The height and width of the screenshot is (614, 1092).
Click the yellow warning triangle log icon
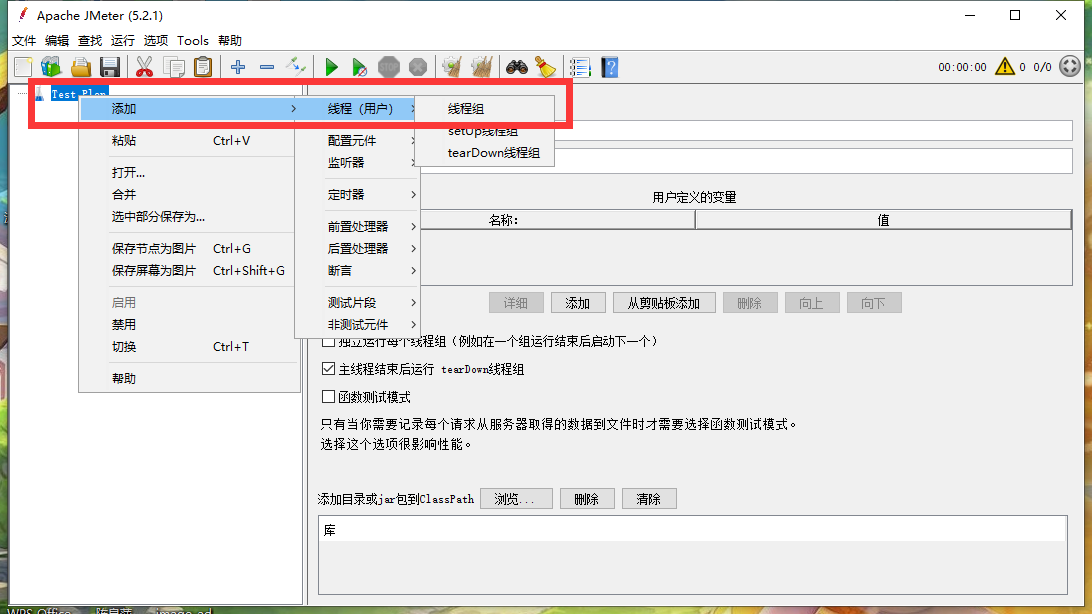(x=1005, y=67)
